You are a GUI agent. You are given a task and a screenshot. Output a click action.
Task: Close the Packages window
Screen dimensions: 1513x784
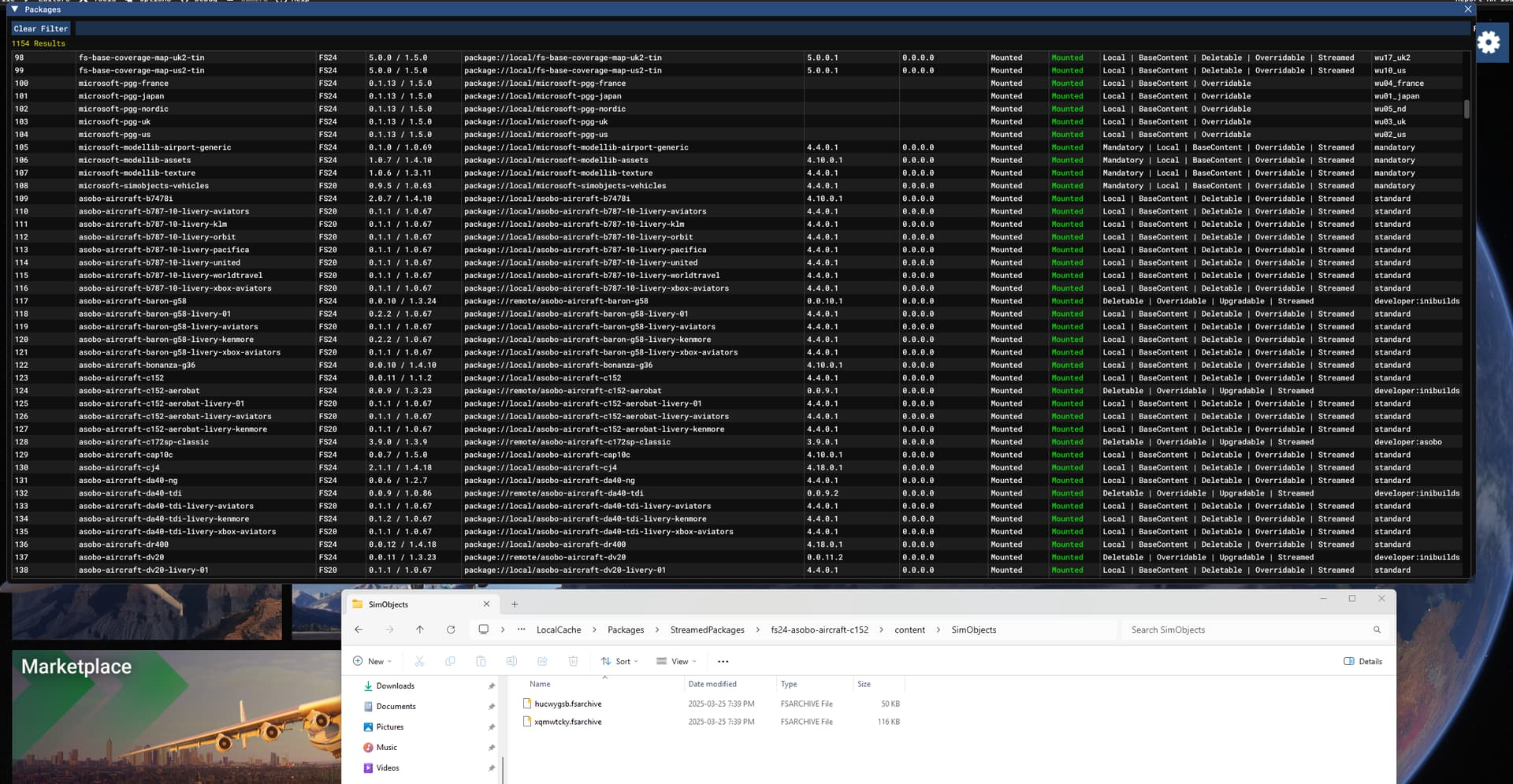point(1467,9)
